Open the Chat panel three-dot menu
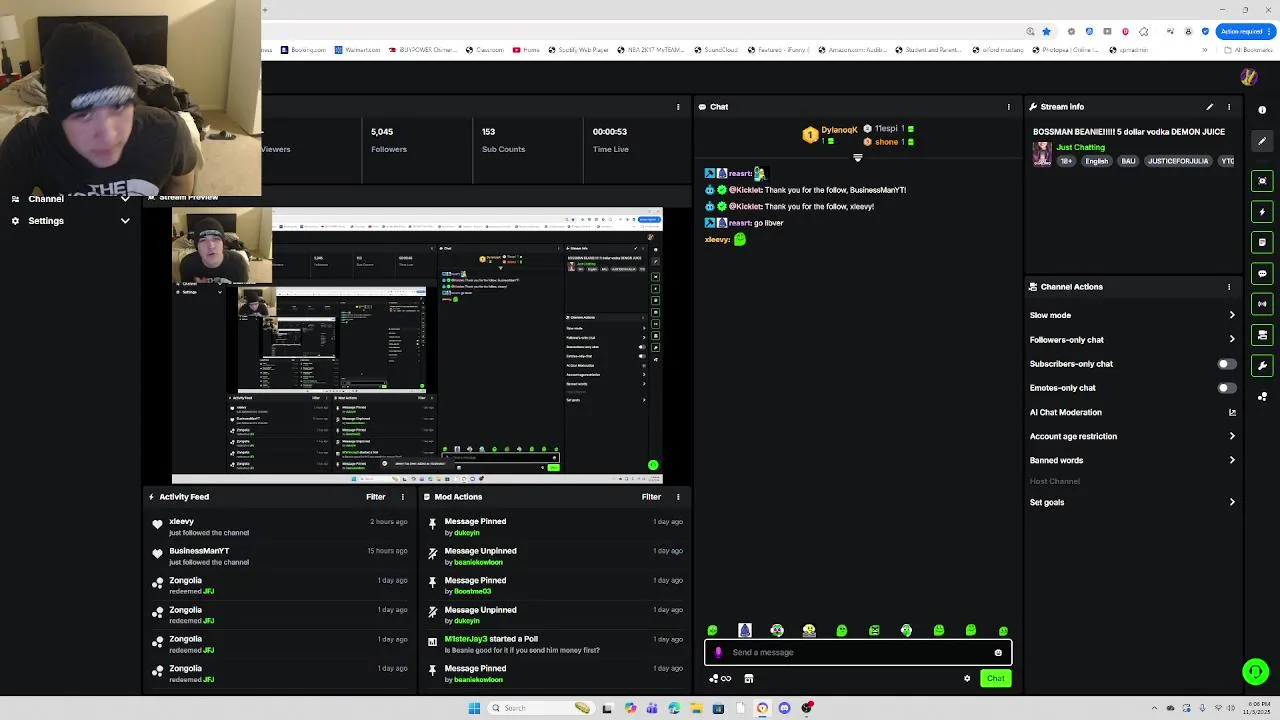This screenshot has height=720, width=1280. pyautogui.click(x=1008, y=107)
